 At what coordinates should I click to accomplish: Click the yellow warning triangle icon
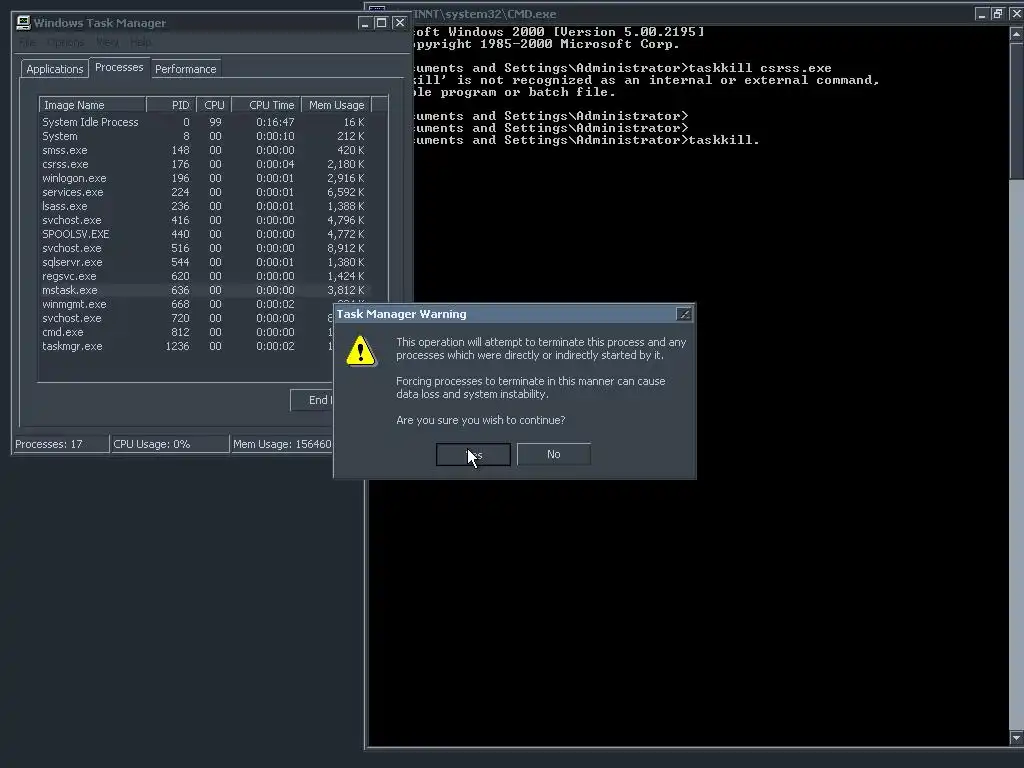tap(360, 351)
